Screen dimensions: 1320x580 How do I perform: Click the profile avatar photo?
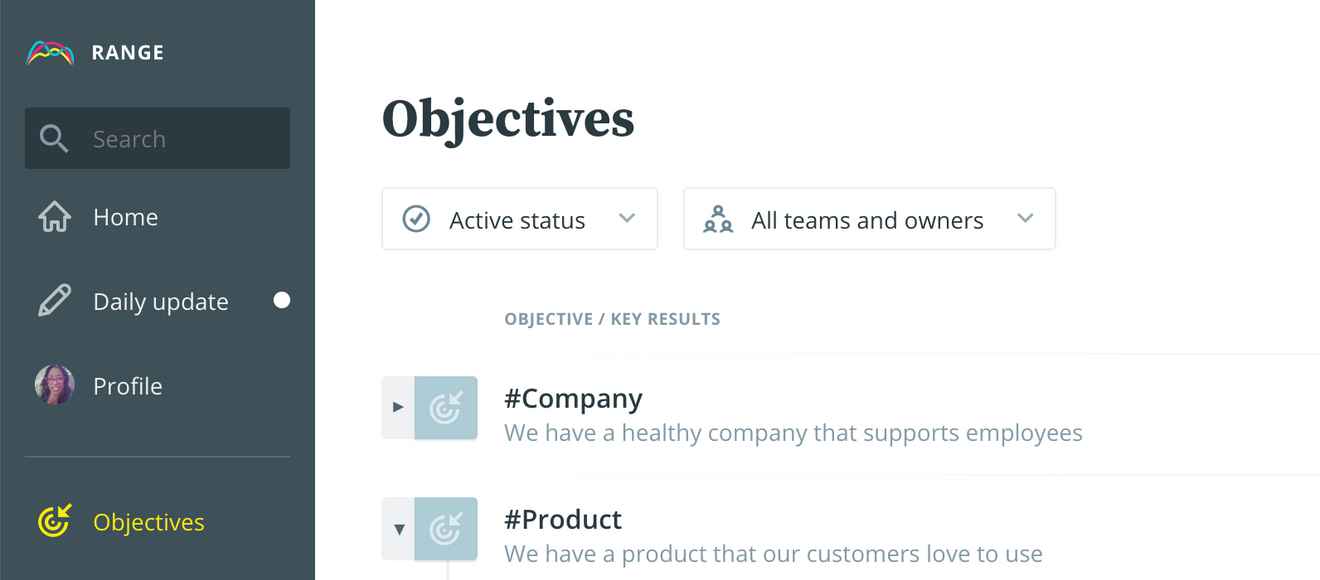tap(54, 385)
